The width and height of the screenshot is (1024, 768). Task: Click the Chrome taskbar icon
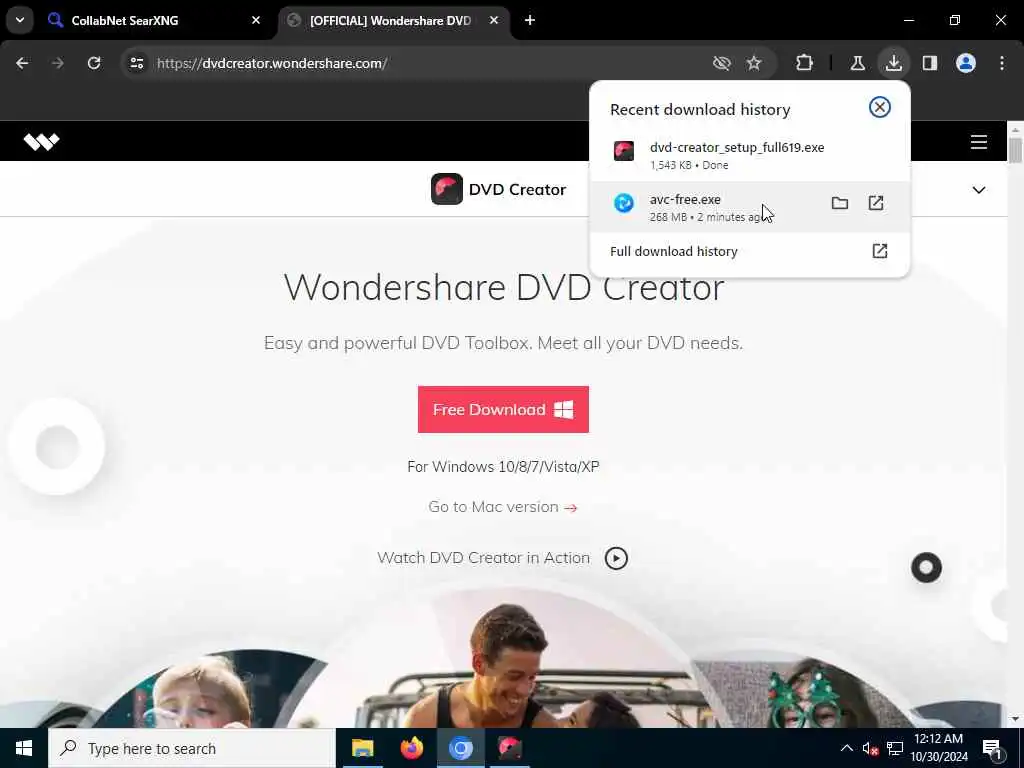(460, 748)
